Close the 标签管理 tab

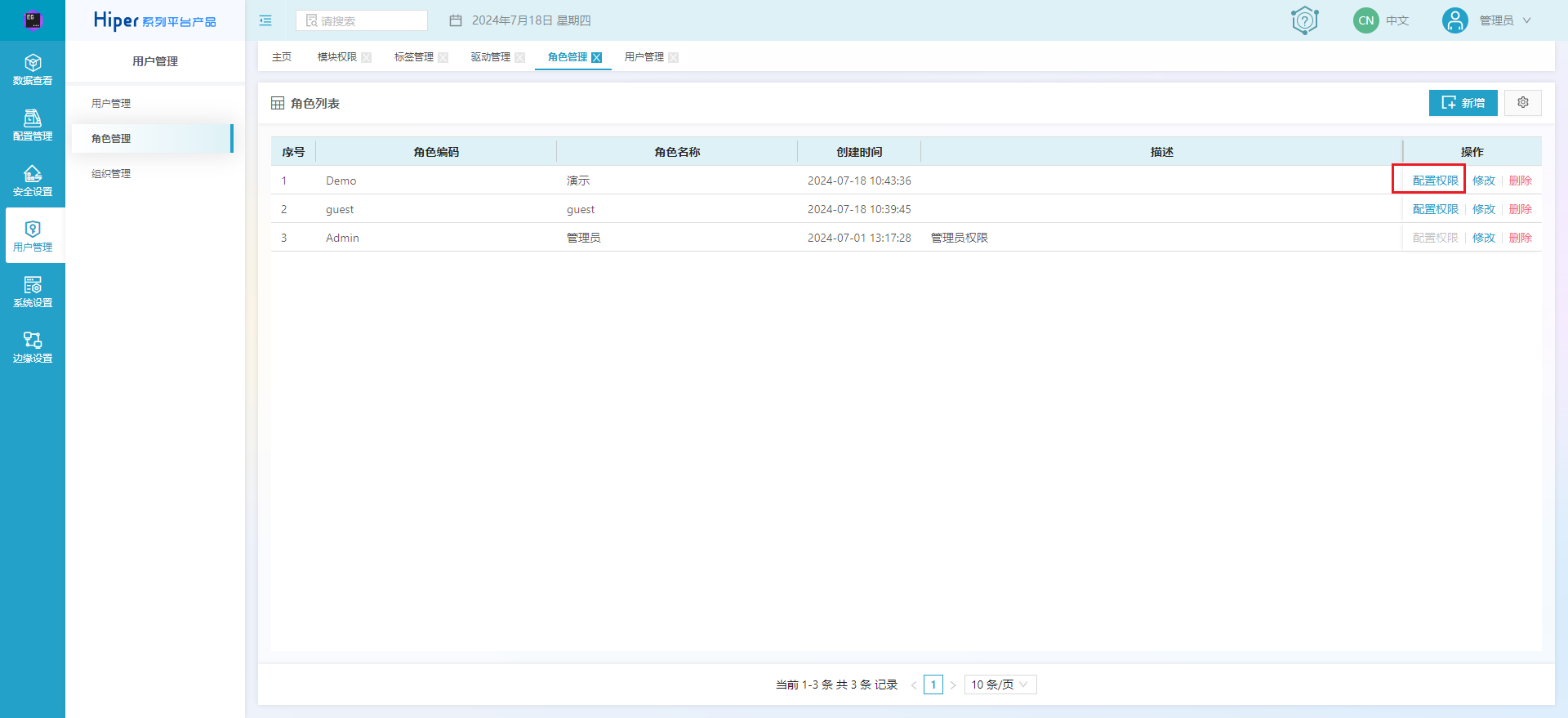(x=443, y=57)
